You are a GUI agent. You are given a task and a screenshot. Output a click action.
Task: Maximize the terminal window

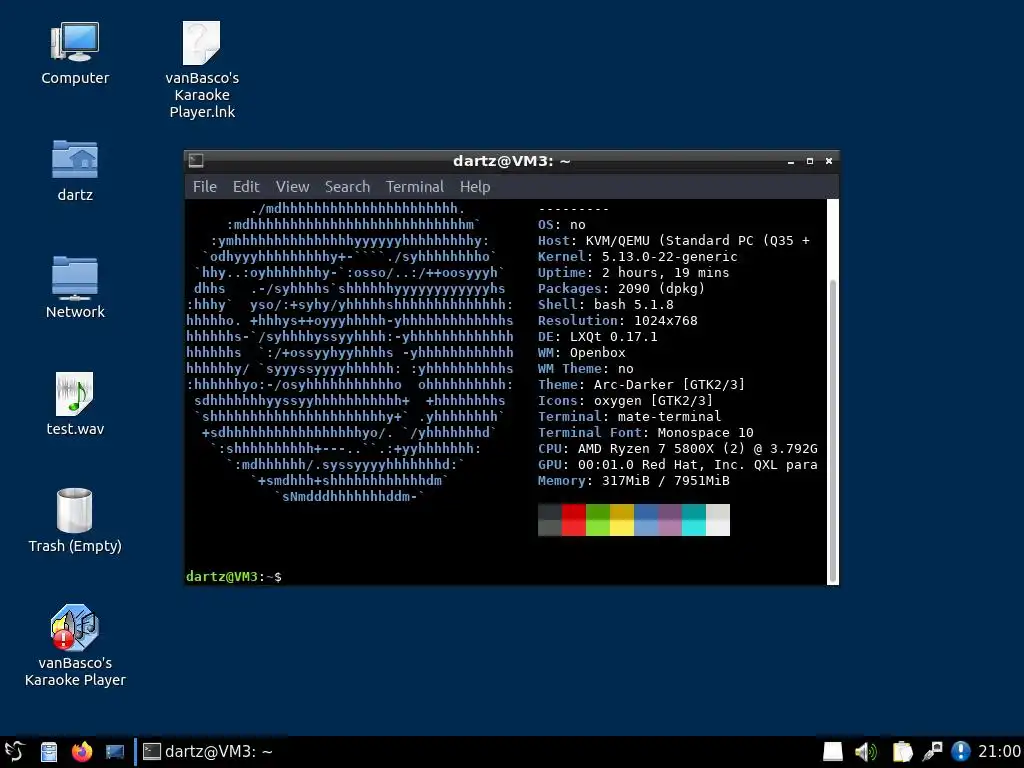pos(810,161)
